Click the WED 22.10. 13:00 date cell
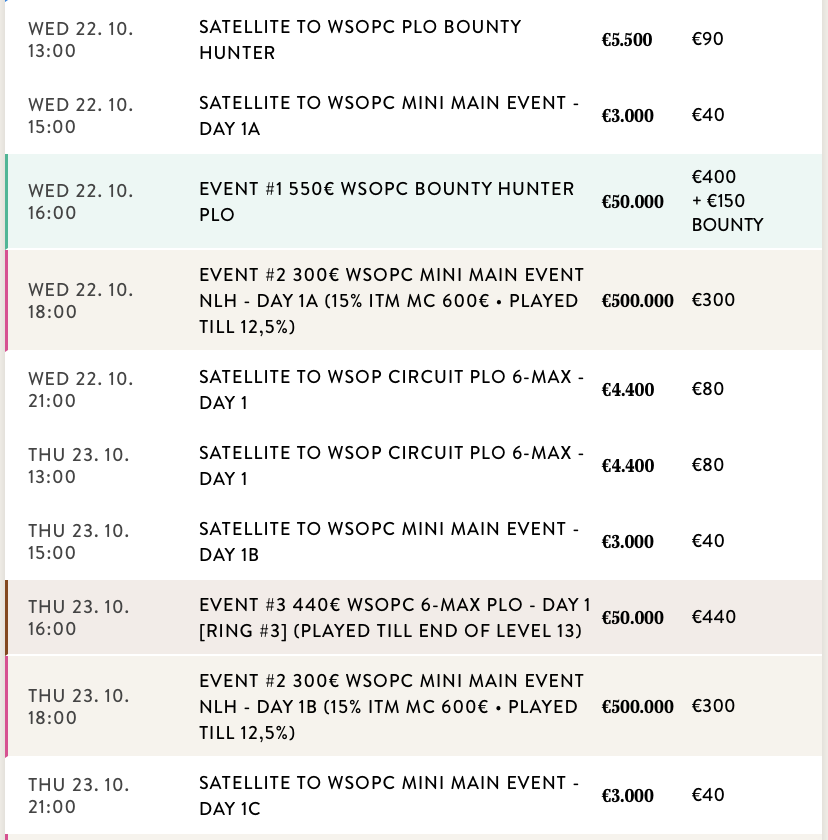The width and height of the screenshot is (828, 840). tap(81, 40)
